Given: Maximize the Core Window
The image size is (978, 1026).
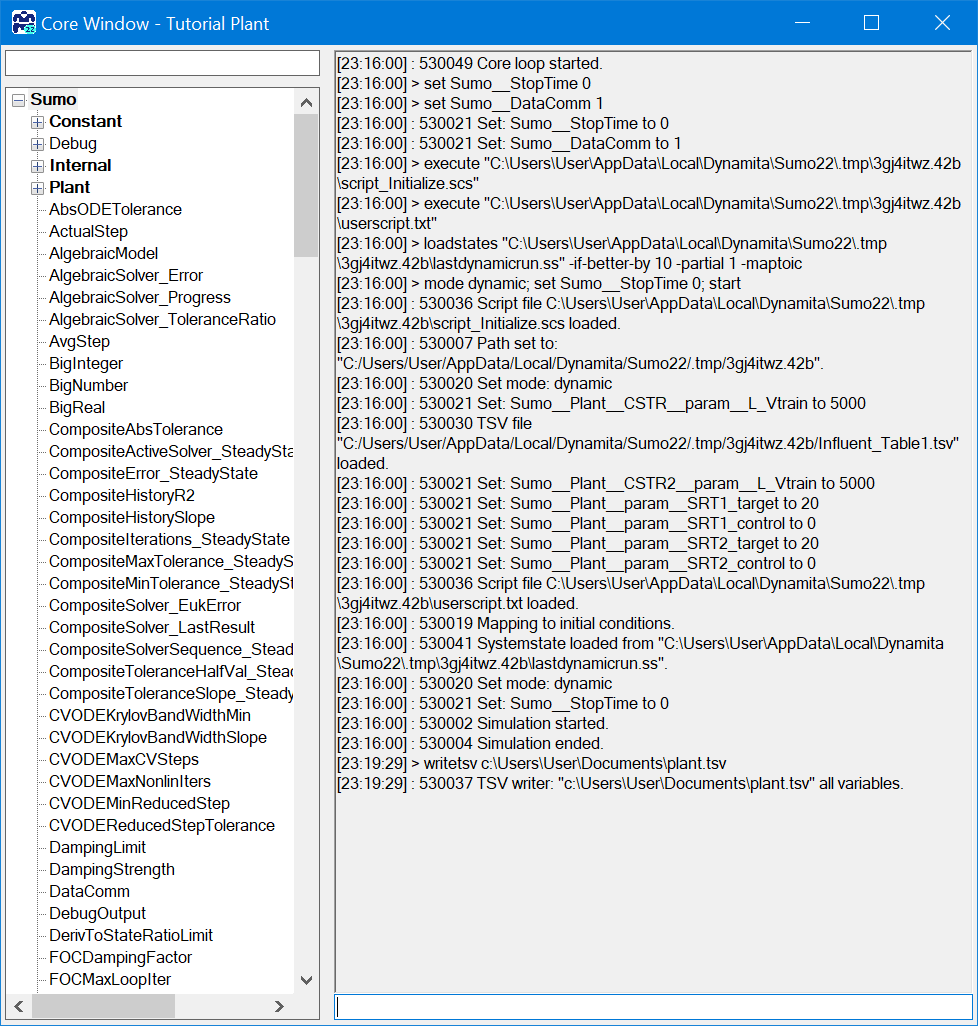Looking at the screenshot, I should [871, 23].
